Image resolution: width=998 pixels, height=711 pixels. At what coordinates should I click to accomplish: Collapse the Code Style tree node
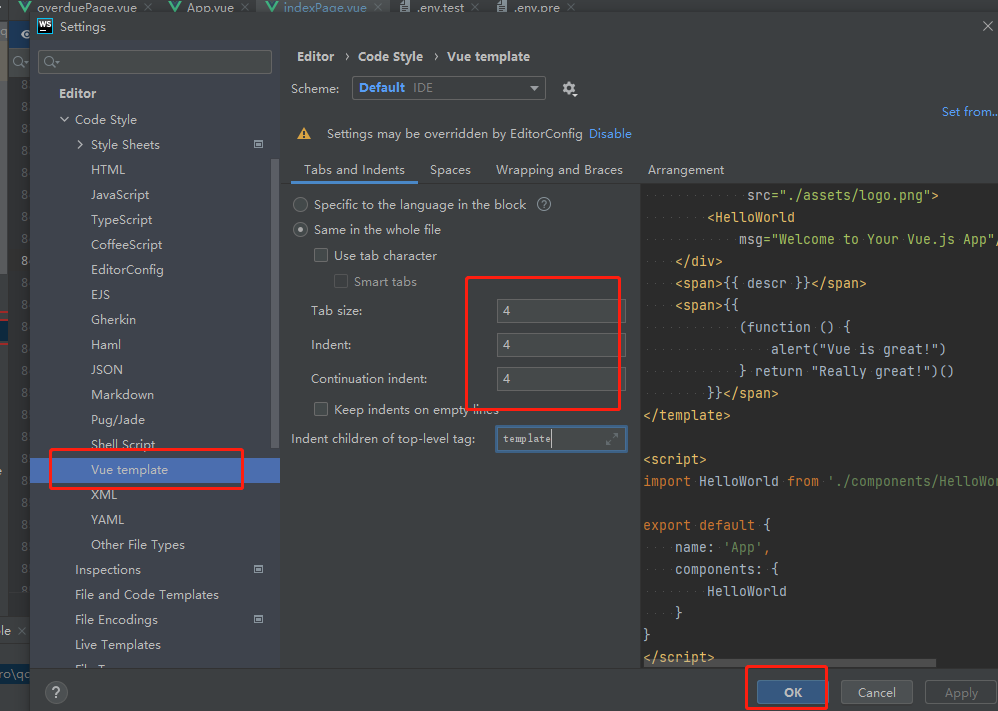point(63,118)
